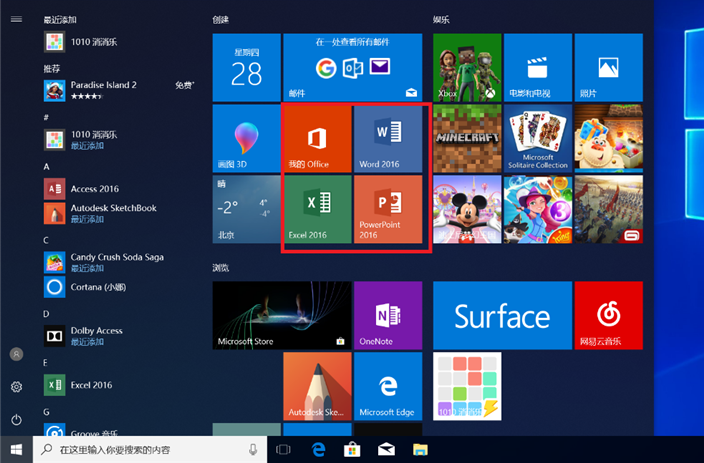Launch the Microsoft Edge tile
Screen dimensions: 704x463
point(388,386)
